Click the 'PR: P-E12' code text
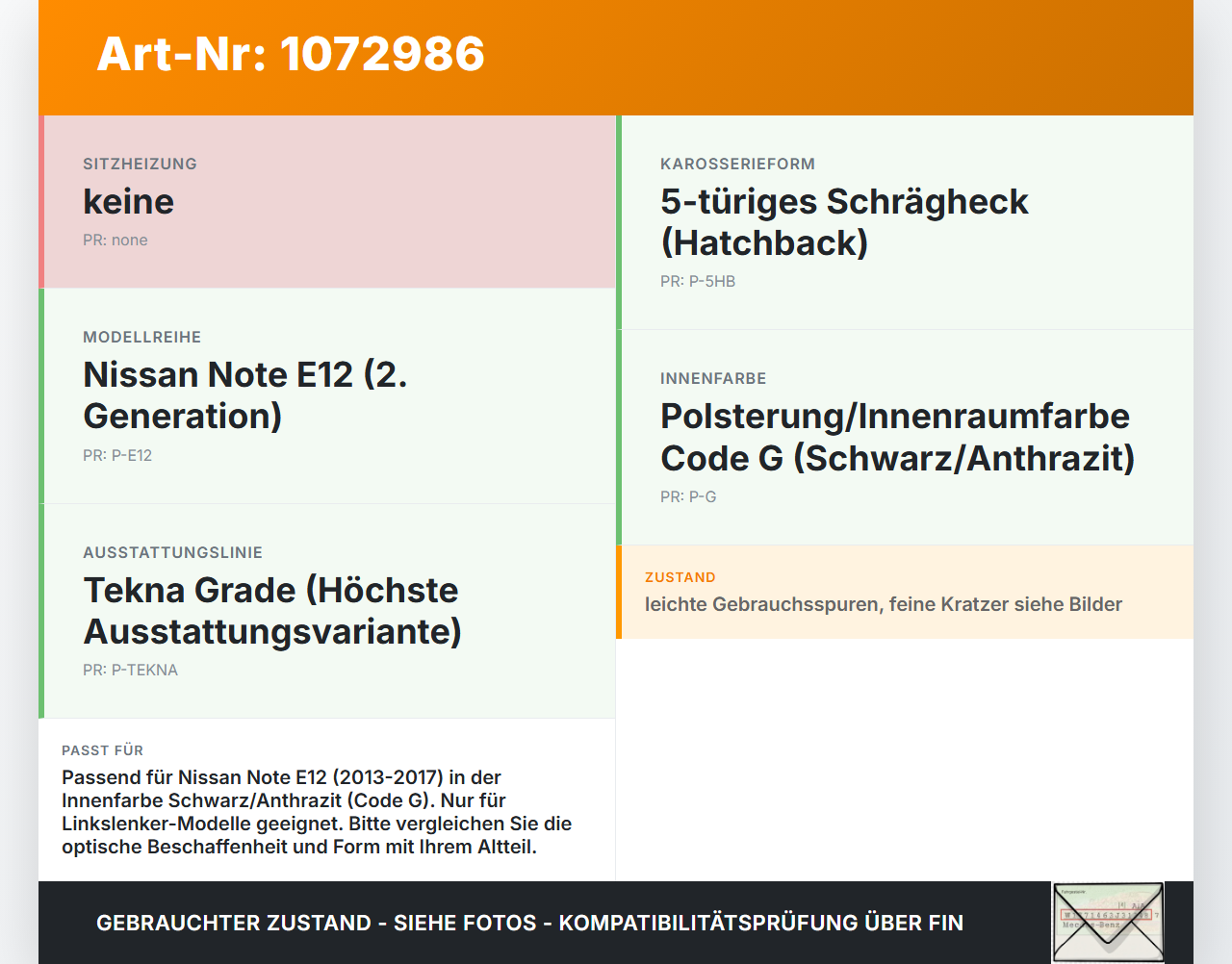Viewport: 1232px width, 964px height. point(117,456)
